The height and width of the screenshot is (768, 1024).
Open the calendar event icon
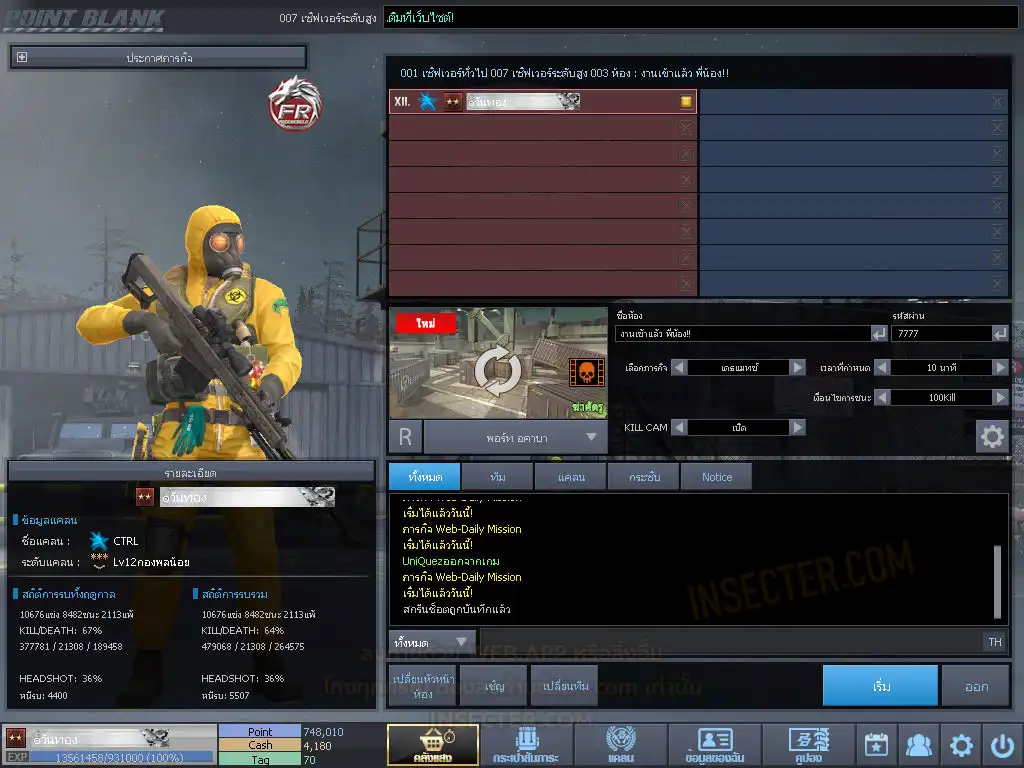pos(876,745)
